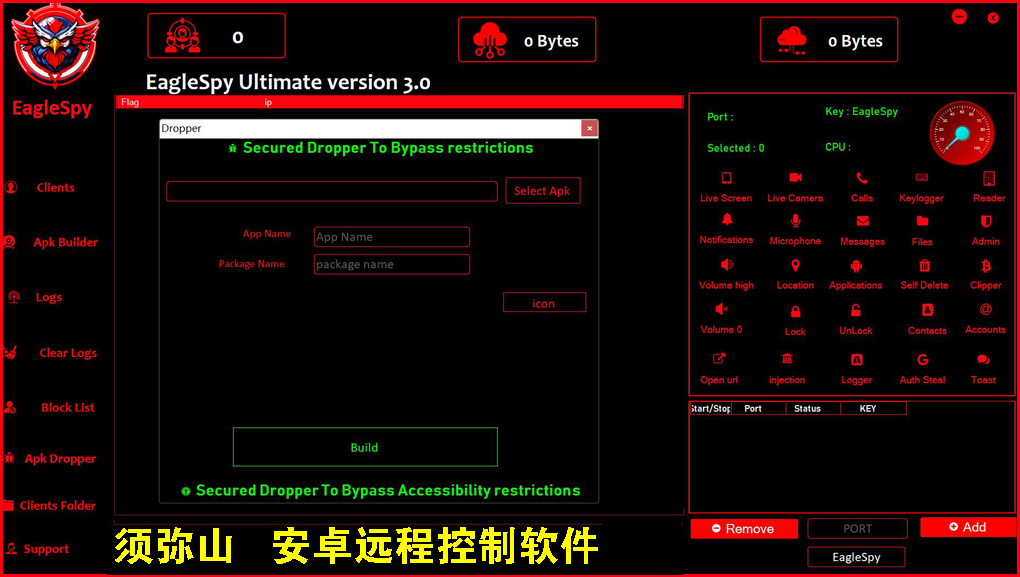This screenshot has height=577, width=1020.
Task: Open Clients Folder in the sidebar
Action: click(57, 505)
